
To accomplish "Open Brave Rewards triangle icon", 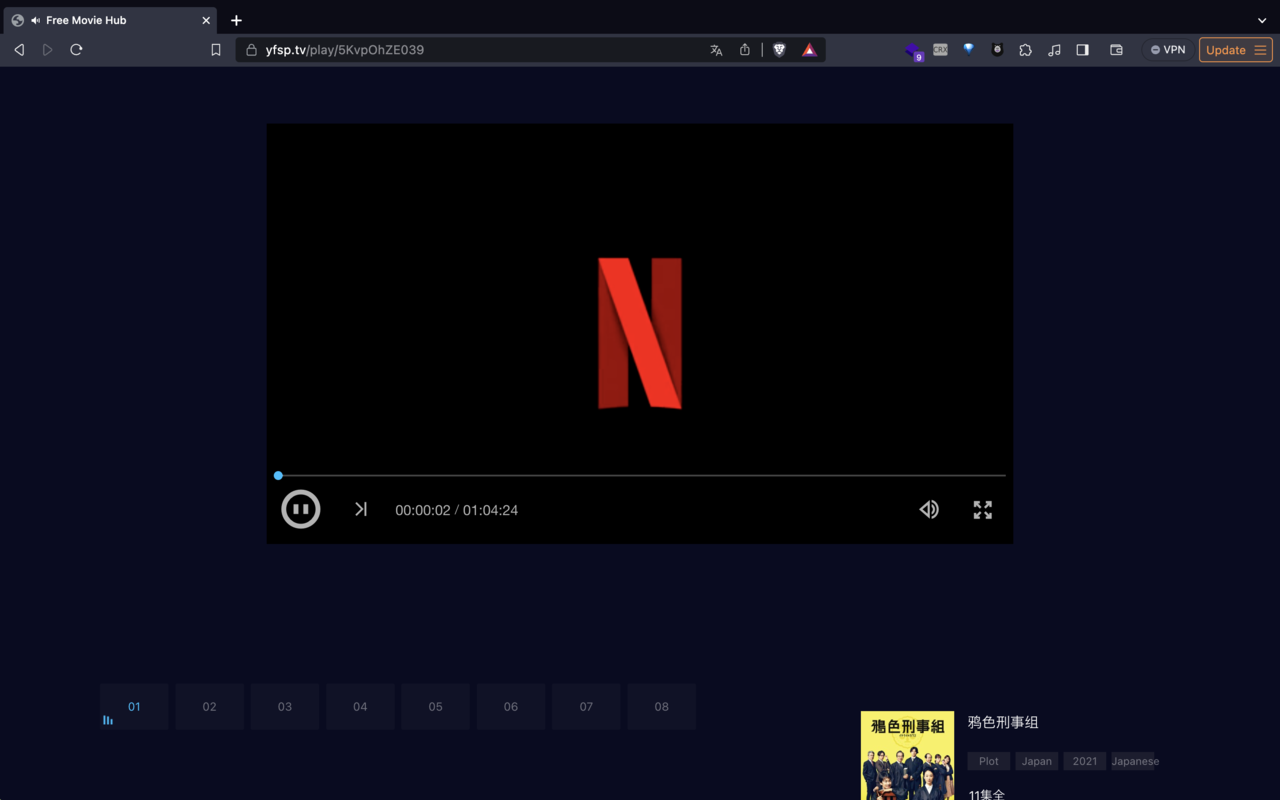I will pos(809,50).
